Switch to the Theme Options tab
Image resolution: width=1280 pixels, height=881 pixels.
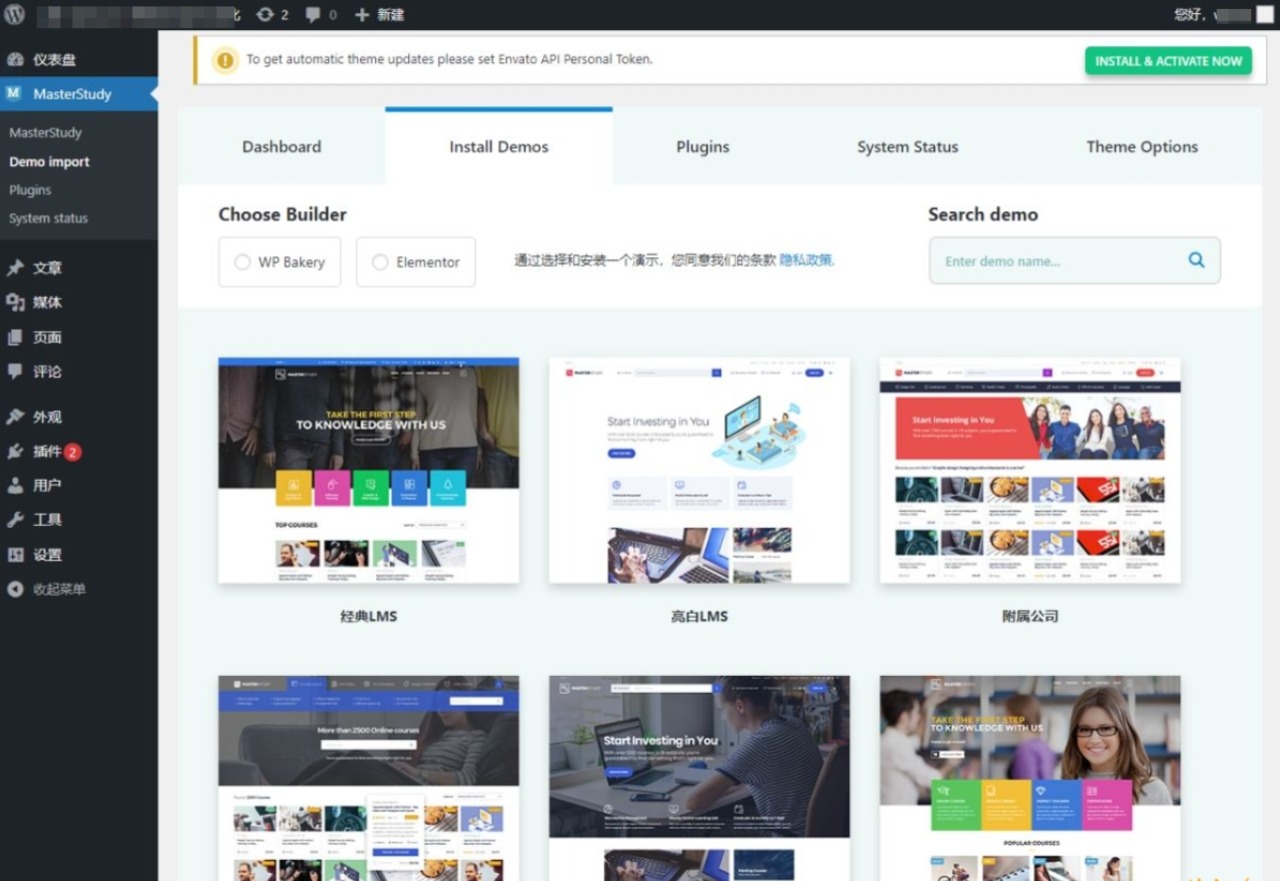tap(1142, 147)
